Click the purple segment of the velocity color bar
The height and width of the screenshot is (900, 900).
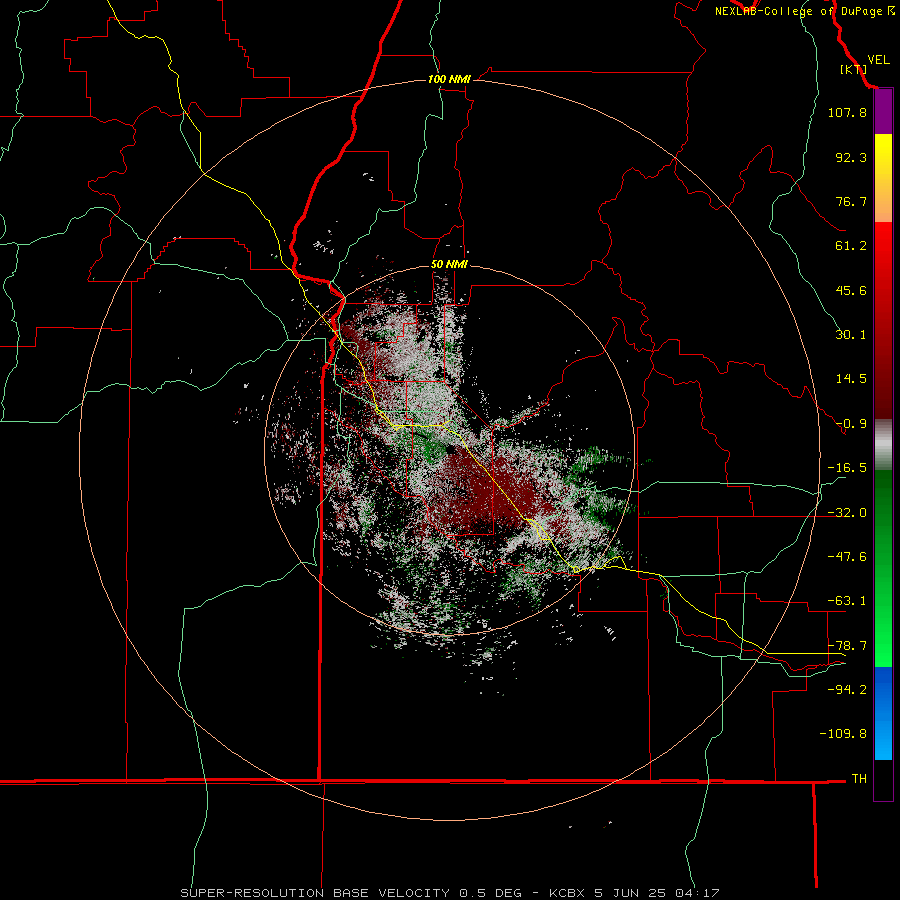883,112
